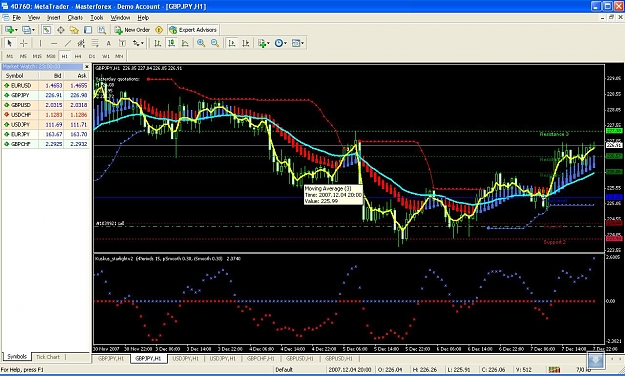Open the Profiles dropdown
This screenshot has height=376, width=625.
tap(28, 30)
